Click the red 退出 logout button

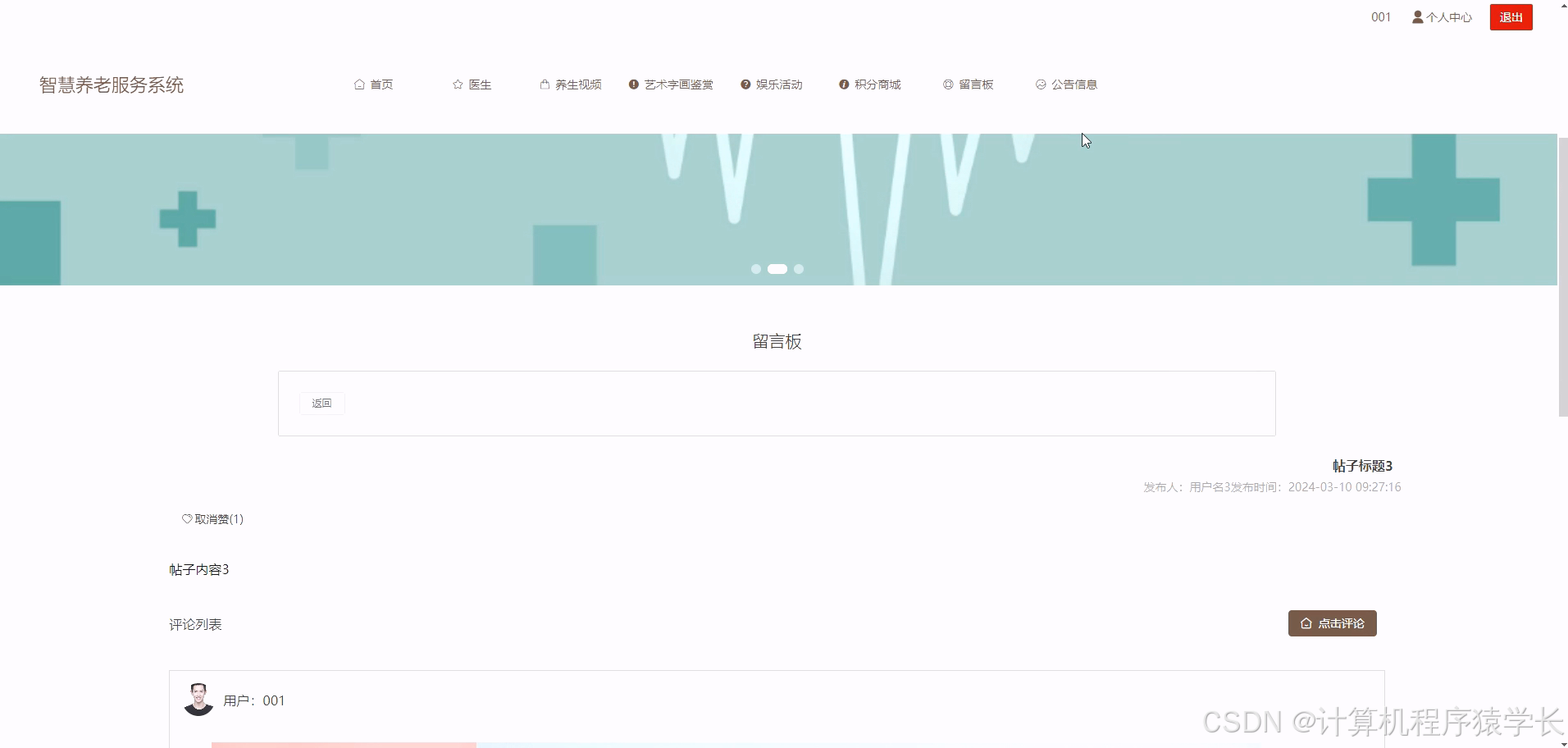(x=1511, y=16)
